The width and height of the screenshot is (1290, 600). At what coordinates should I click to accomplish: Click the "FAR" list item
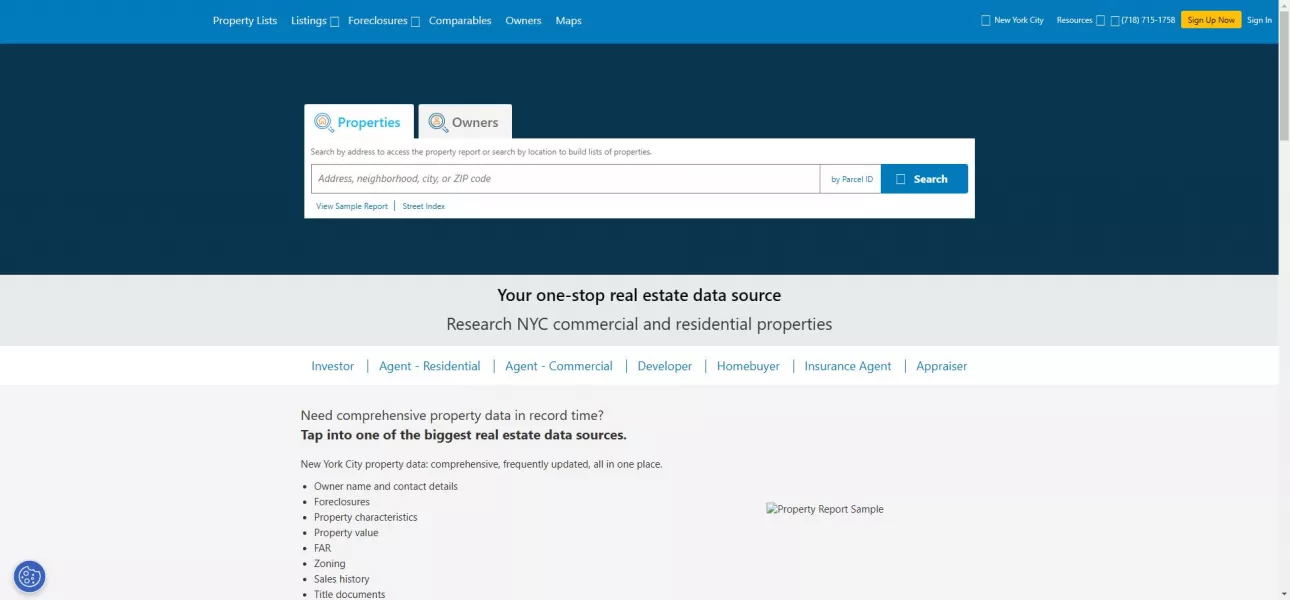[x=322, y=548]
